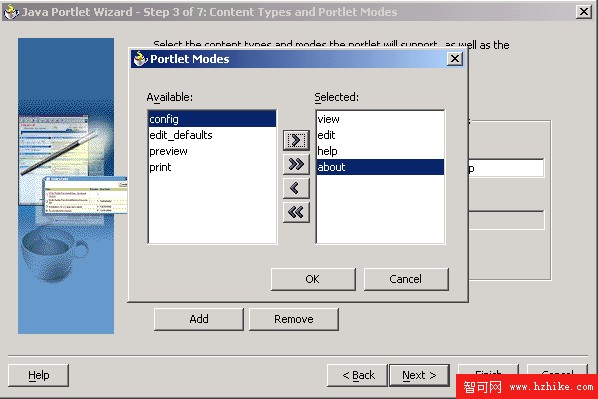Select help in Selected list
Viewport: 598px width, 399px height.
pyautogui.click(x=380, y=151)
